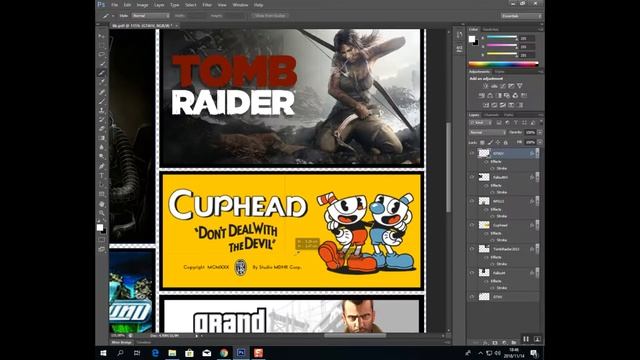Toggle Effects visibility on Cuphead layer

487,233
